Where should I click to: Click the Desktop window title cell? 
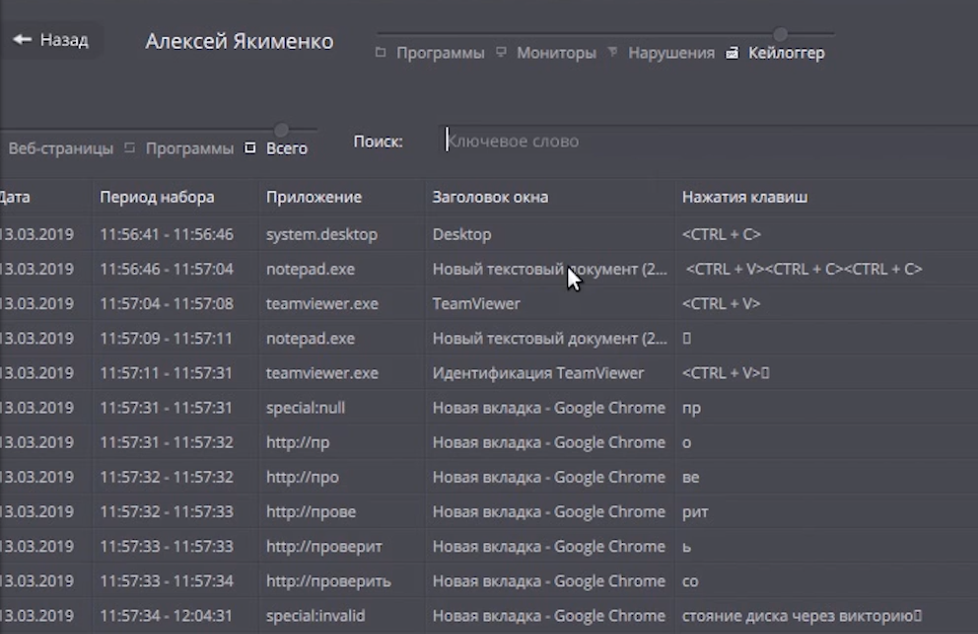[x=462, y=235]
